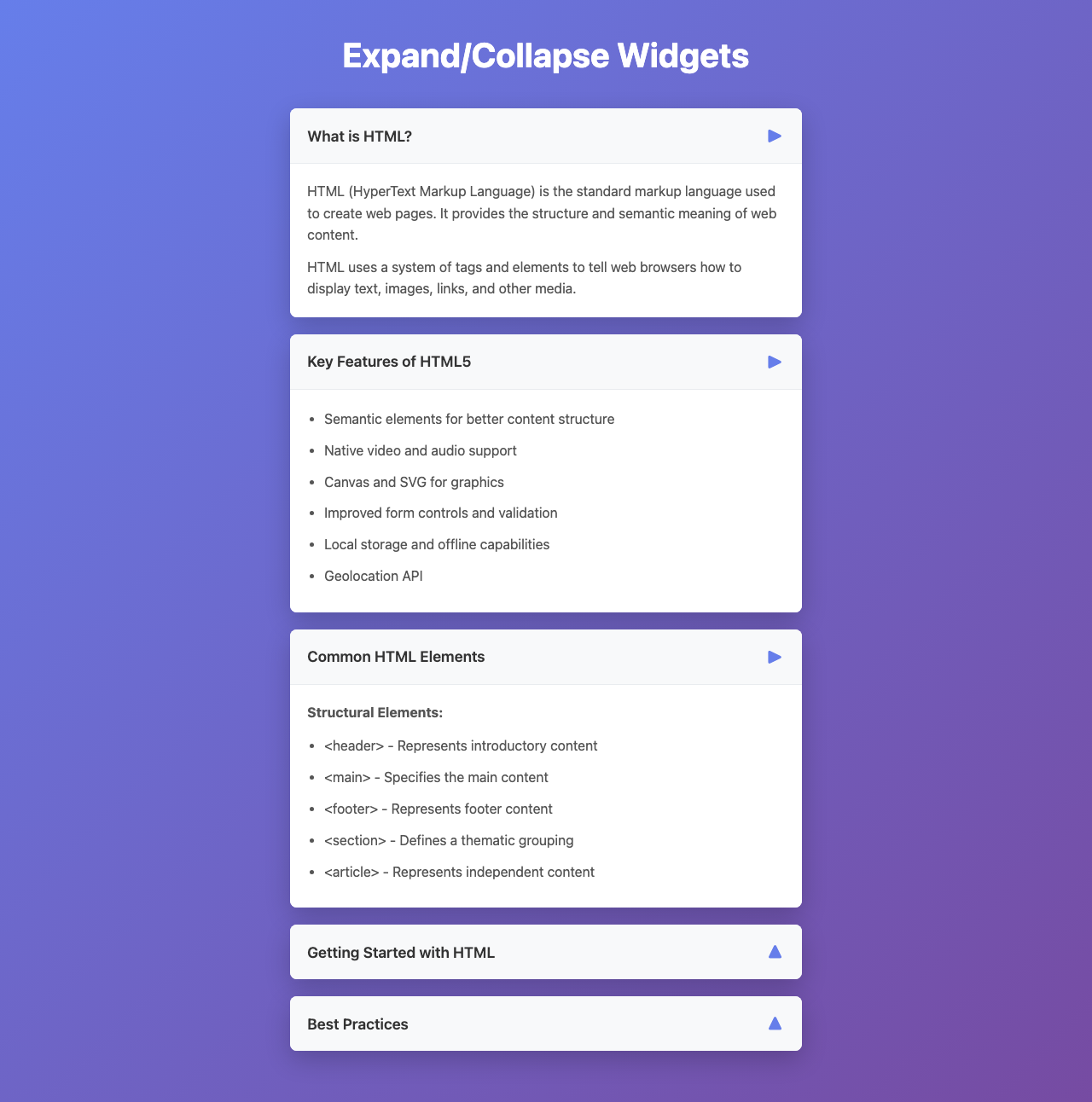
Task: Click the "Canvas and SVG for graphics" bullet
Action: [x=415, y=482]
